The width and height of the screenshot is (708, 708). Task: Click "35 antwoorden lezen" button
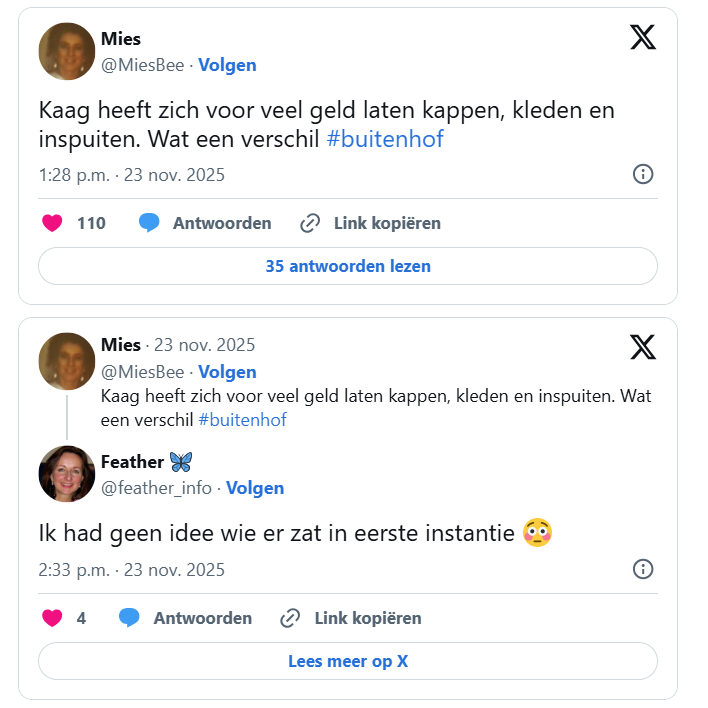[x=347, y=266]
